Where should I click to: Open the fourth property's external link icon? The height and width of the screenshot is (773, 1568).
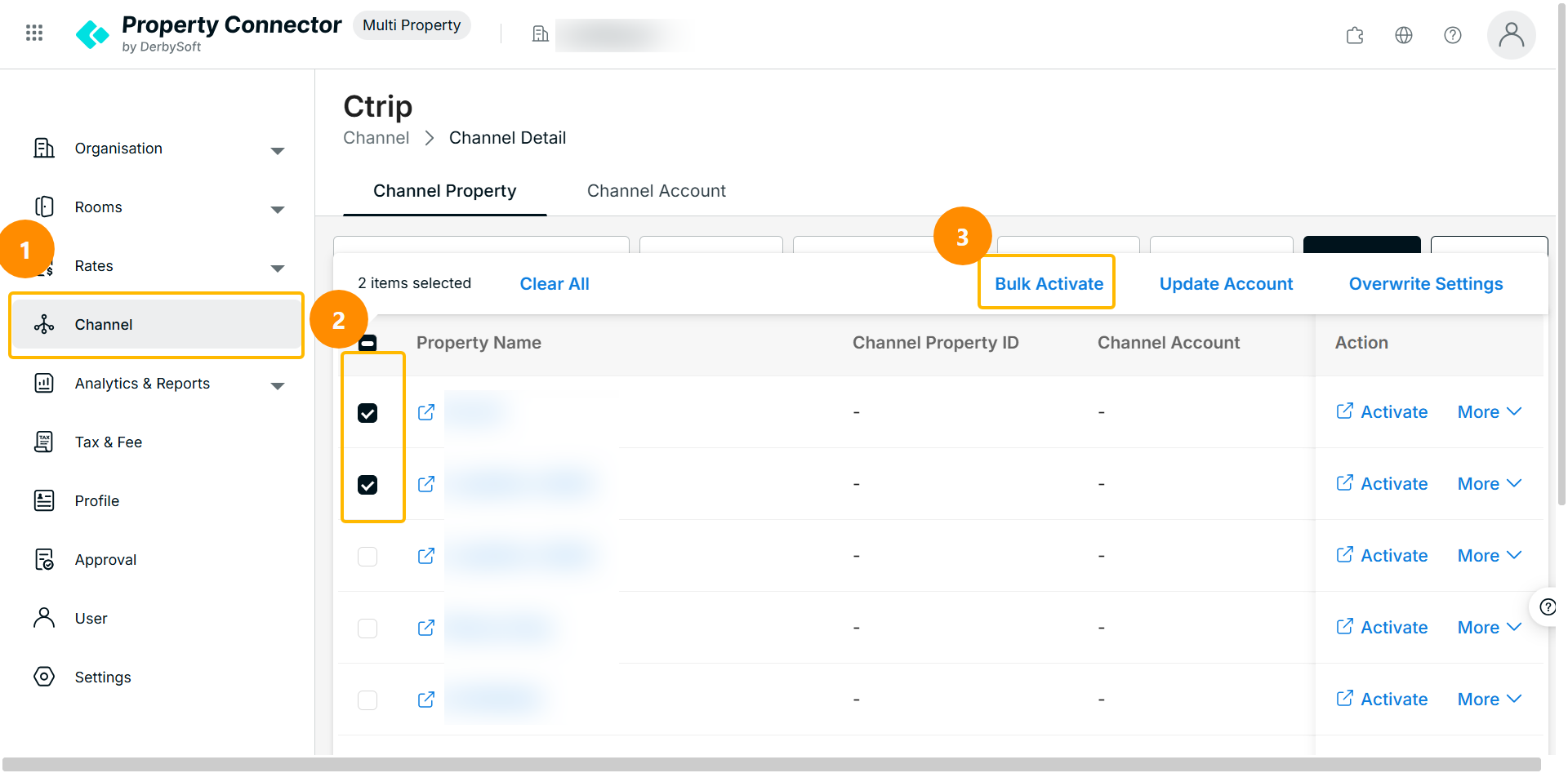click(426, 628)
